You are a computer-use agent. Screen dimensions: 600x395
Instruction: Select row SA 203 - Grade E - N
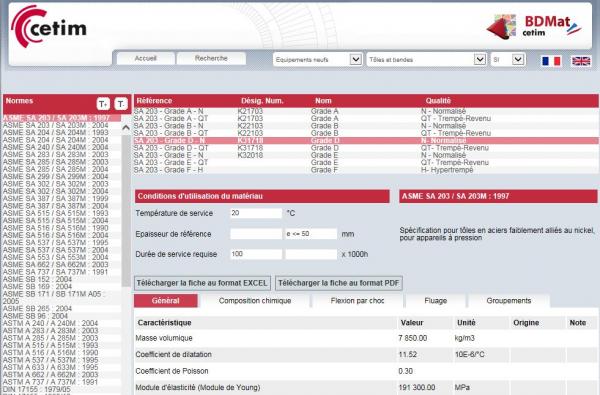pos(366,155)
